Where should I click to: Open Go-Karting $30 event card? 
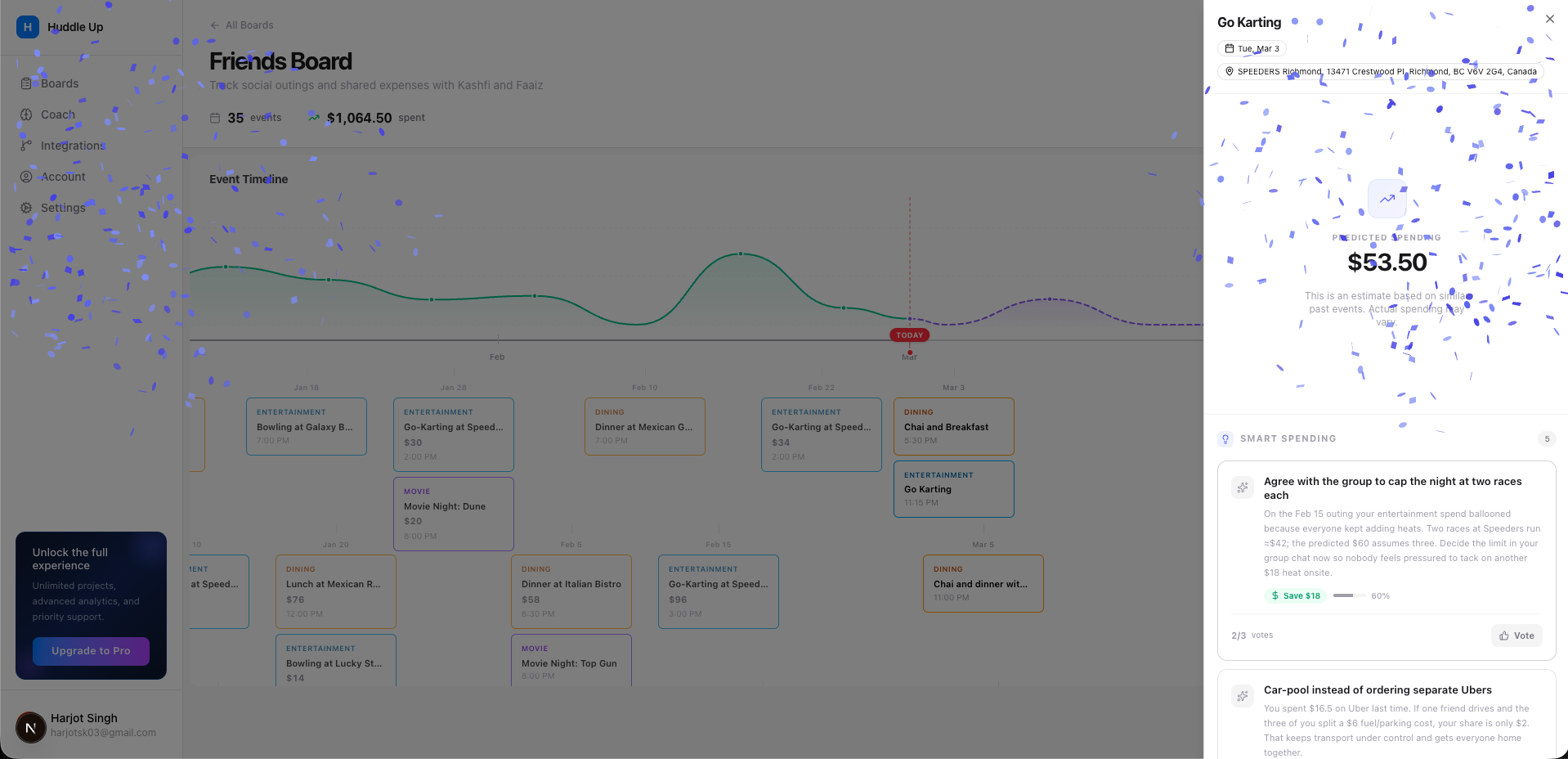[454, 434]
